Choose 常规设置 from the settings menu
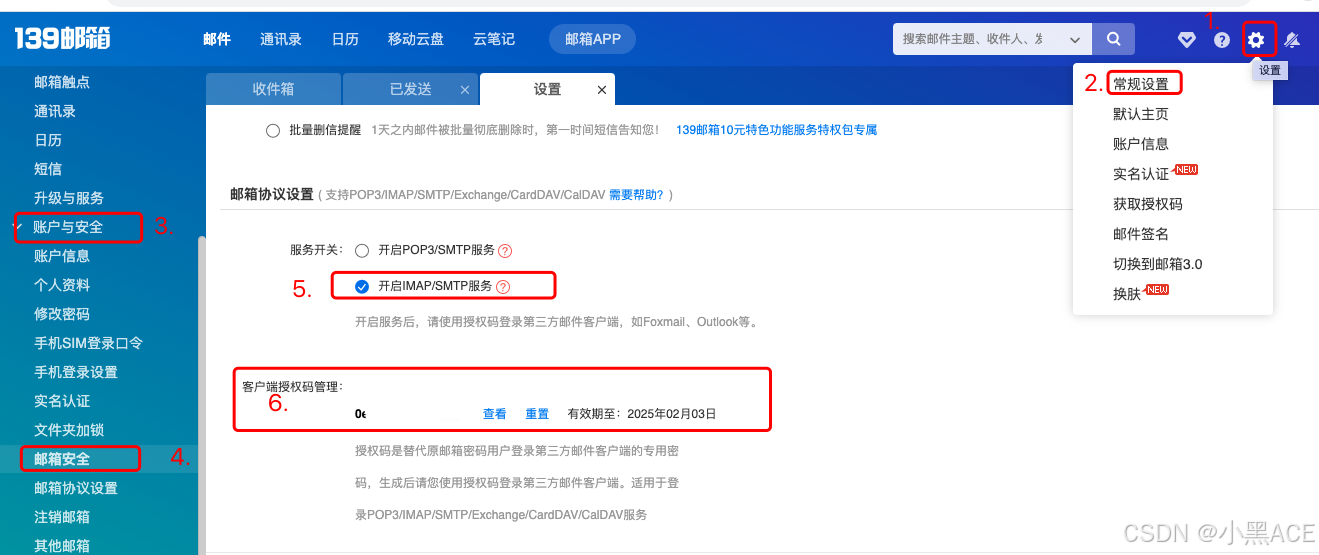This screenshot has width=1319, height=555. pyautogui.click(x=1141, y=84)
